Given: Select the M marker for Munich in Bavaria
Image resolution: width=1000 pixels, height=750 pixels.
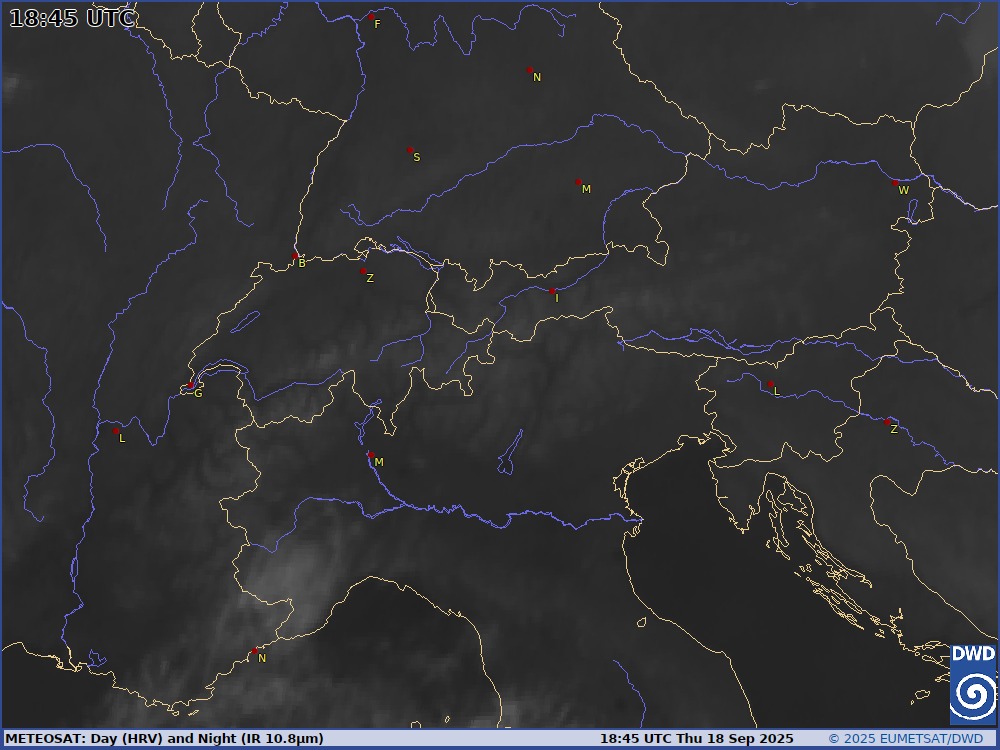Looking at the screenshot, I should coord(578,182).
